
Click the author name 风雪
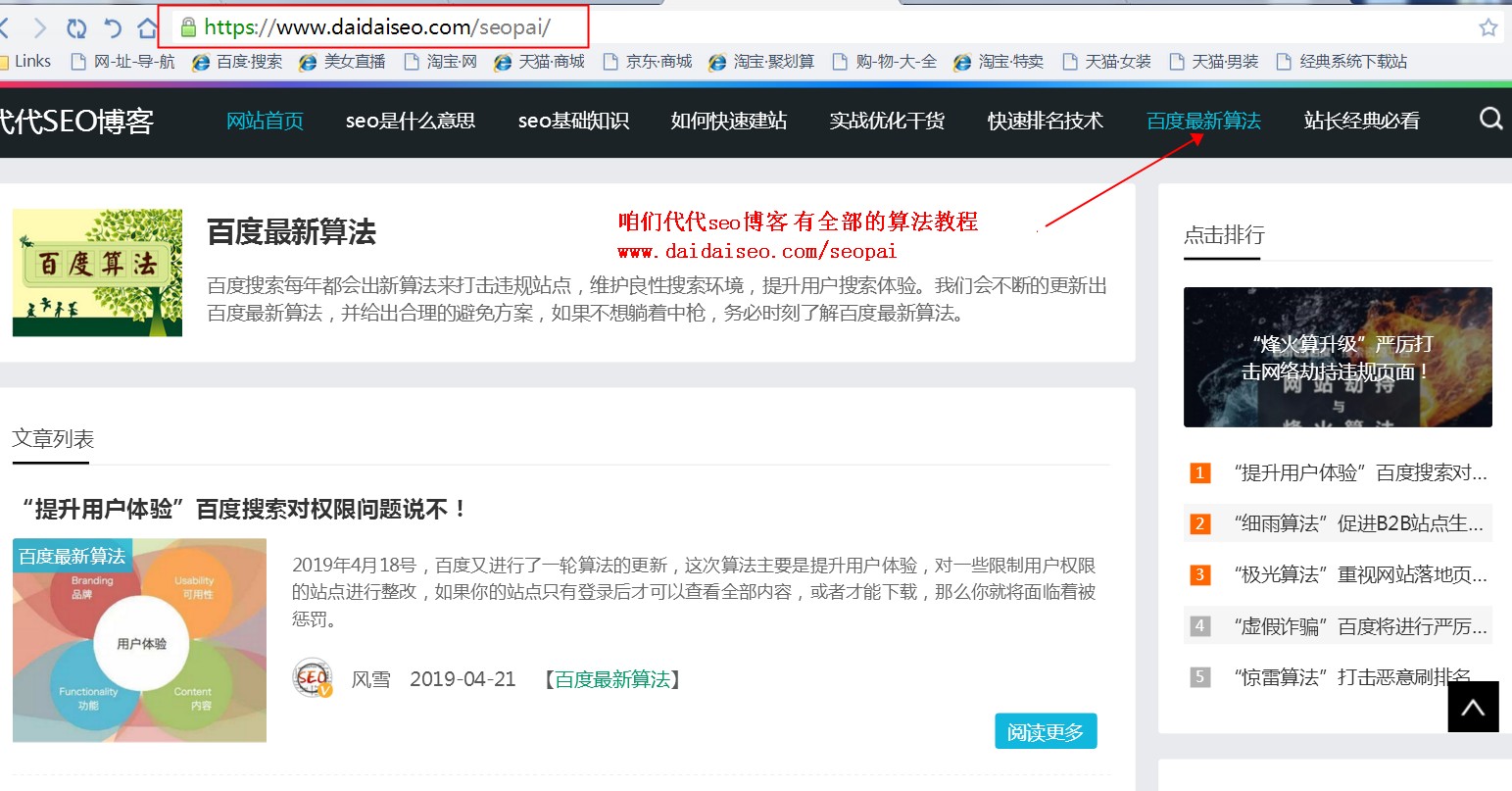click(370, 679)
